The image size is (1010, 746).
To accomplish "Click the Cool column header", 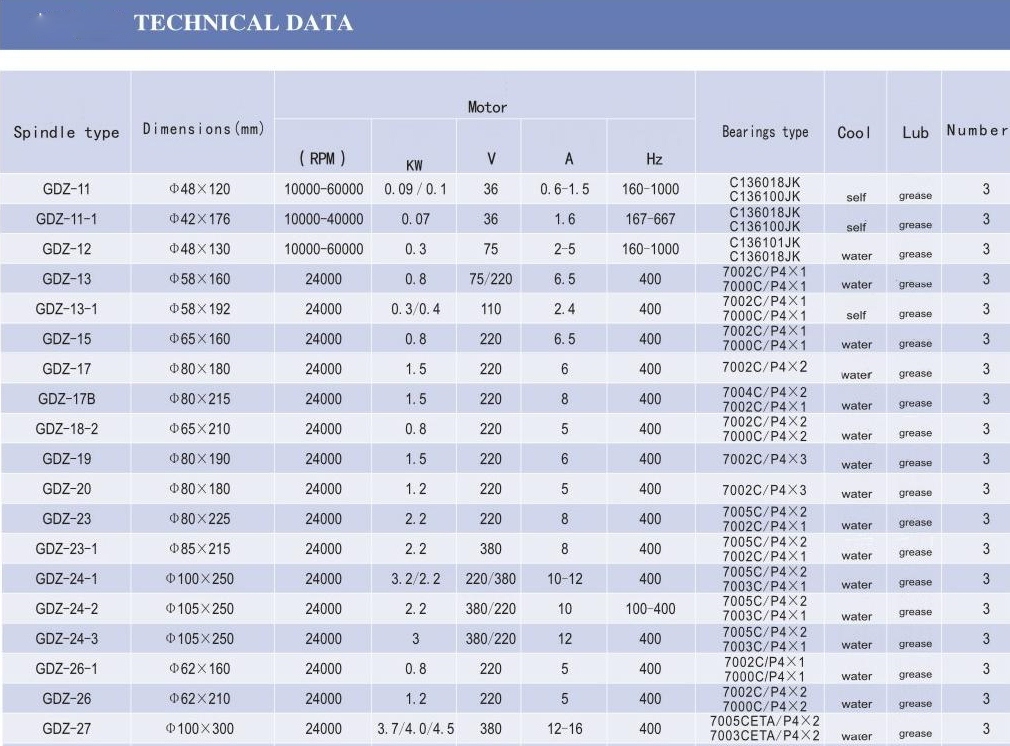I will pos(854,133).
